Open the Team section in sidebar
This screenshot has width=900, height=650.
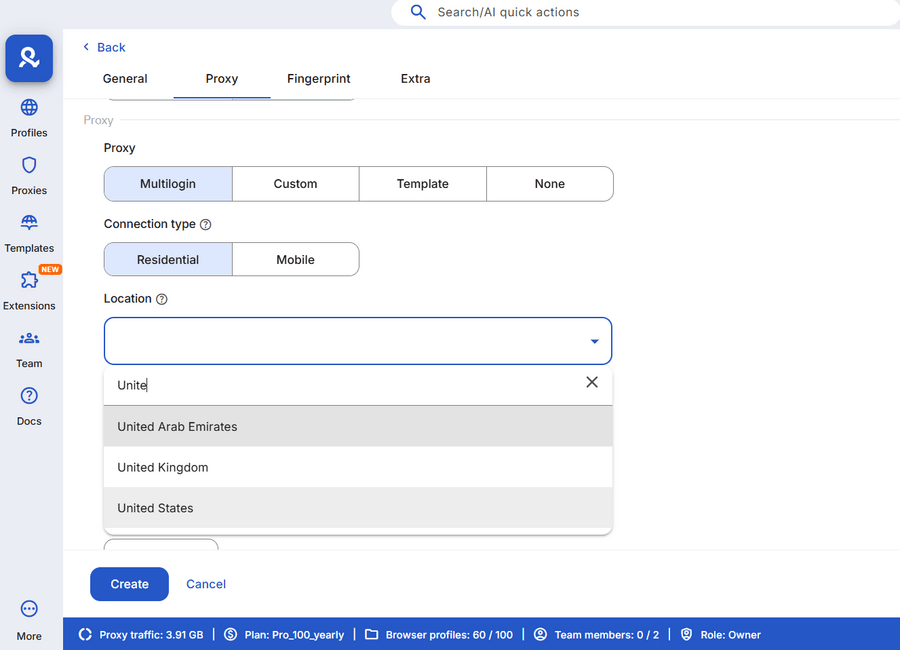tap(29, 348)
